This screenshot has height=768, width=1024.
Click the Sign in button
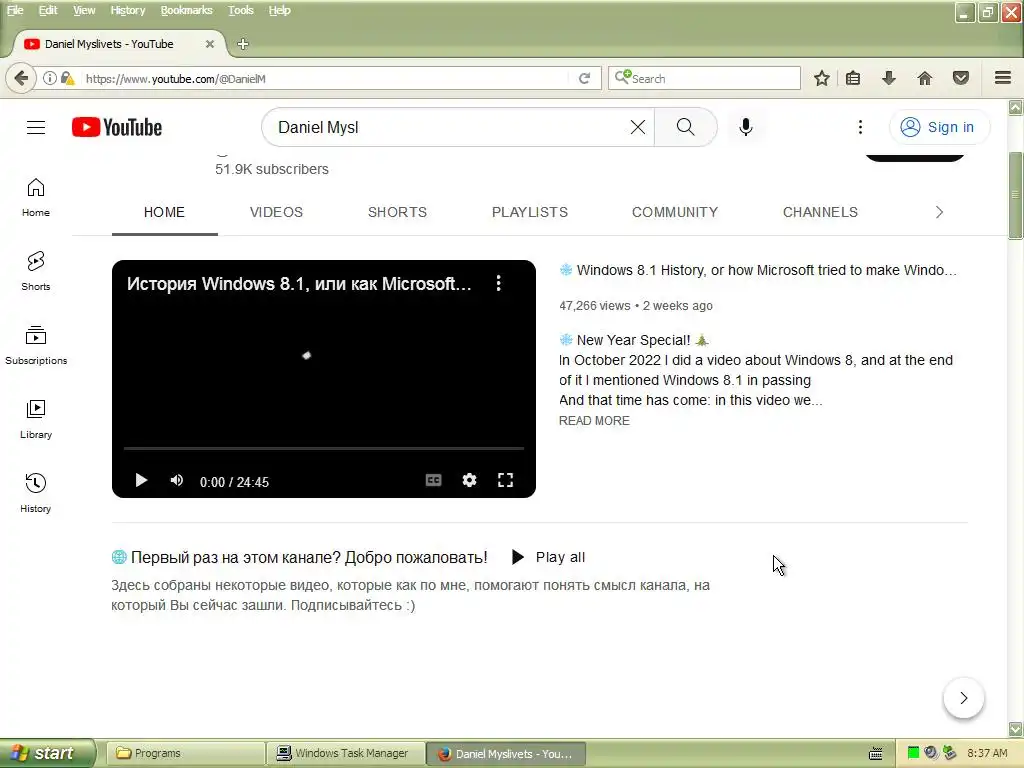click(x=939, y=127)
